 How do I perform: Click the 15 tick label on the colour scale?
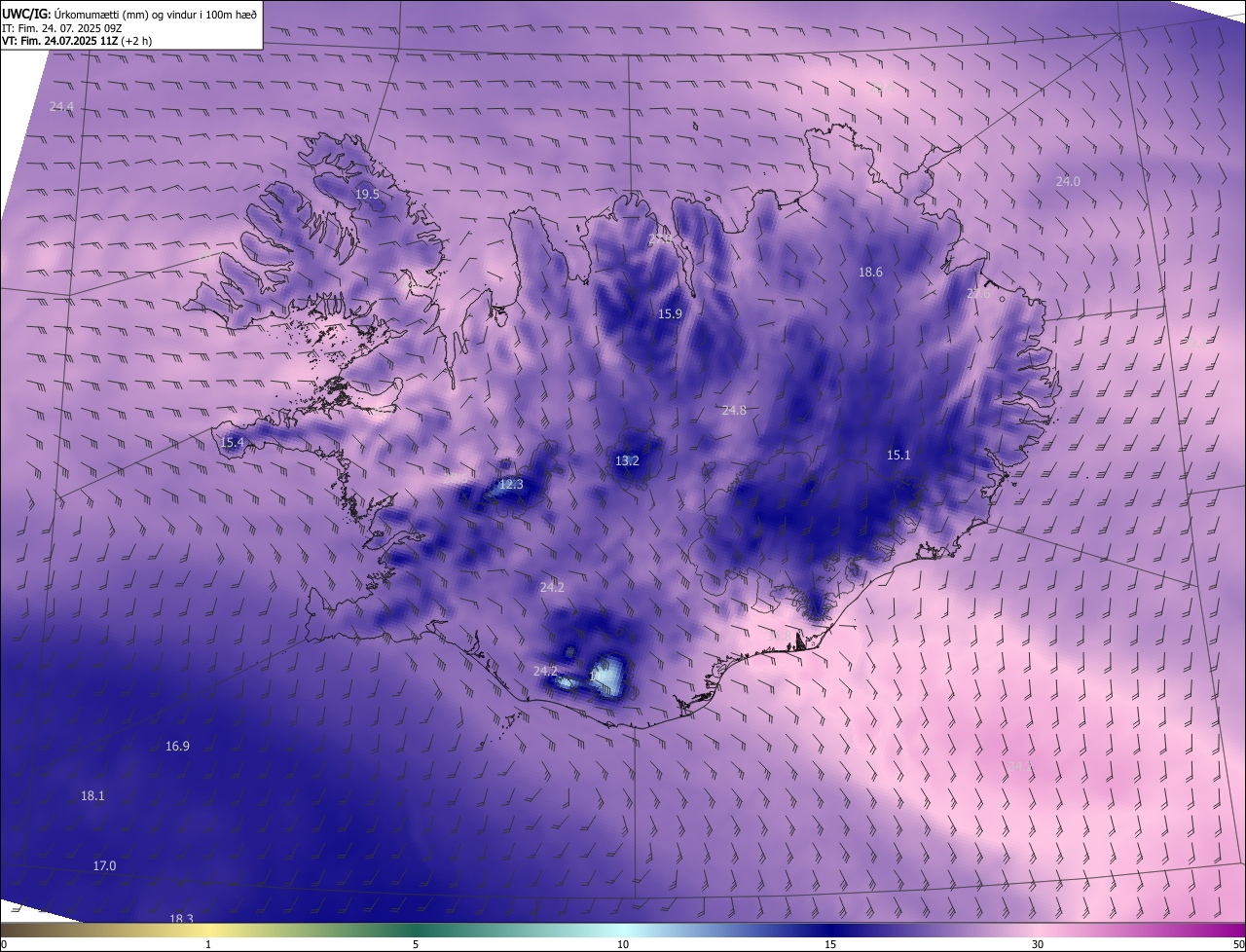pyautogui.click(x=830, y=945)
